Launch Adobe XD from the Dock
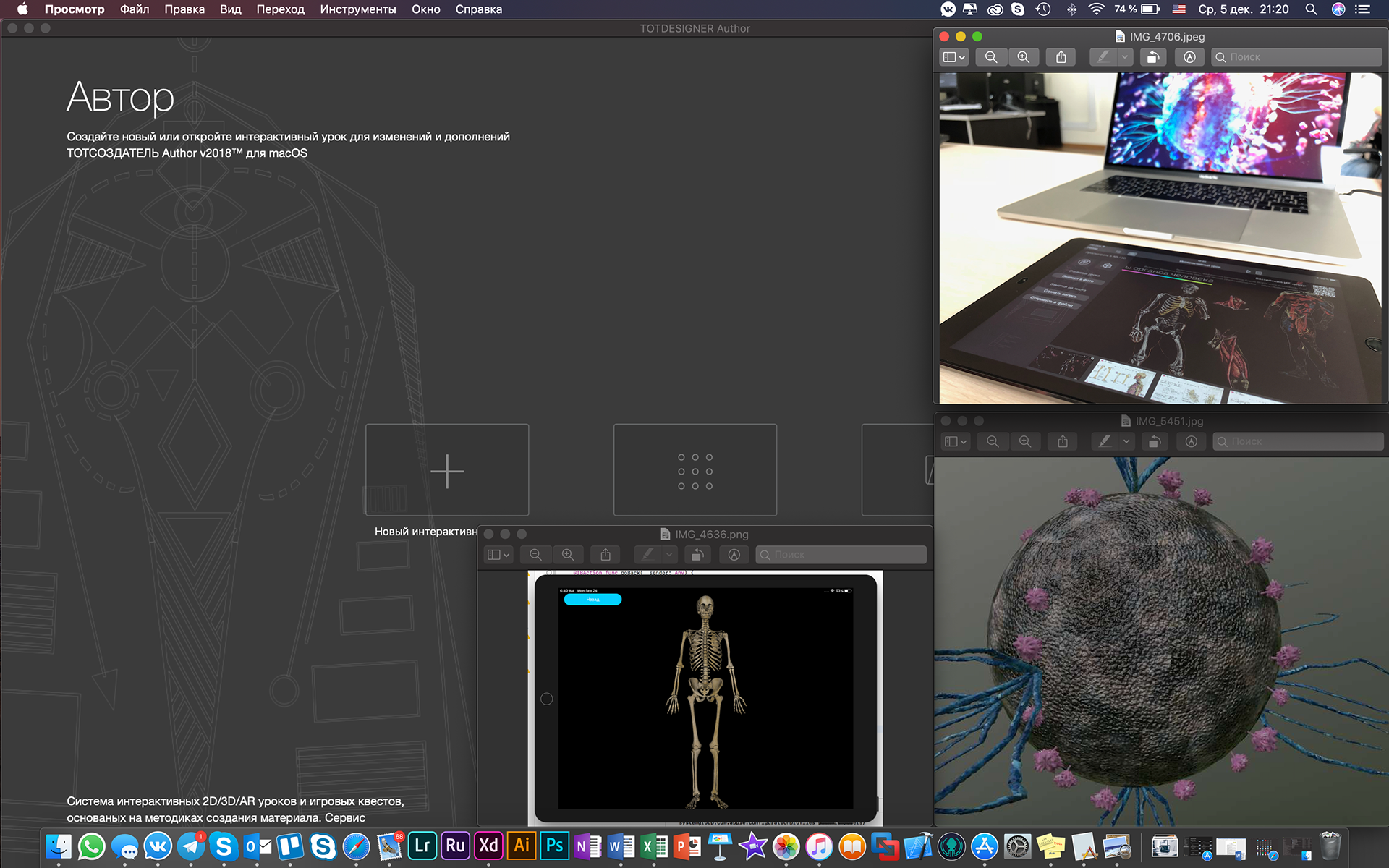Viewport: 1389px width, 868px height. point(488,846)
